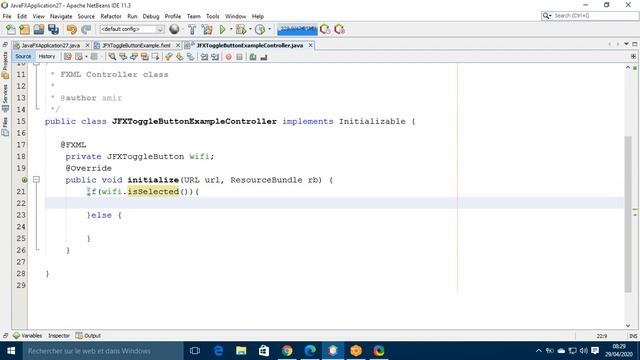This screenshot has width=640, height=360.
Task: Click the Build Project hammer icon
Action: tap(192, 29)
